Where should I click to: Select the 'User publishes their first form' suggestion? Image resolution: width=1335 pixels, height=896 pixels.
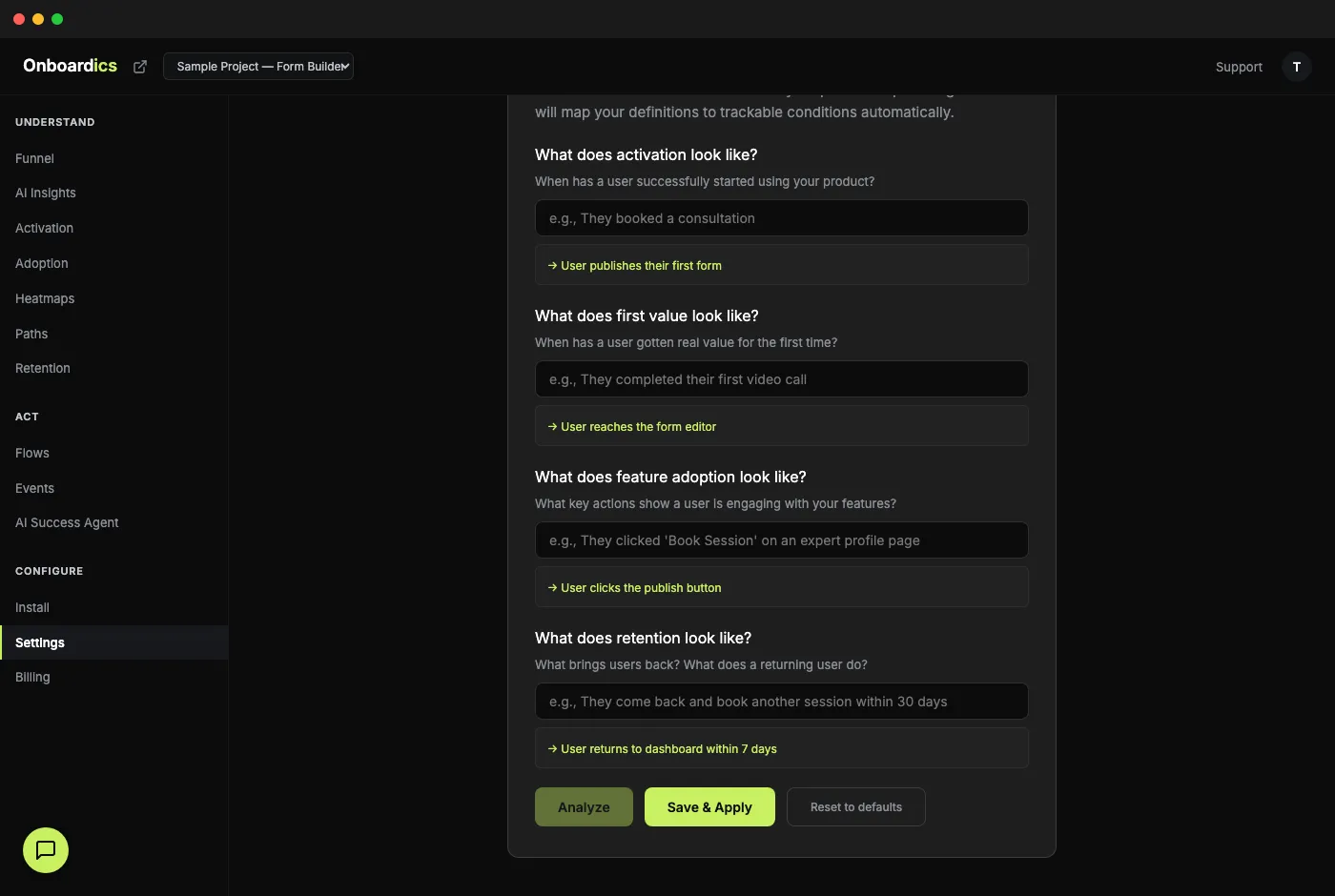pyautogui.click(x=641, y=266)
